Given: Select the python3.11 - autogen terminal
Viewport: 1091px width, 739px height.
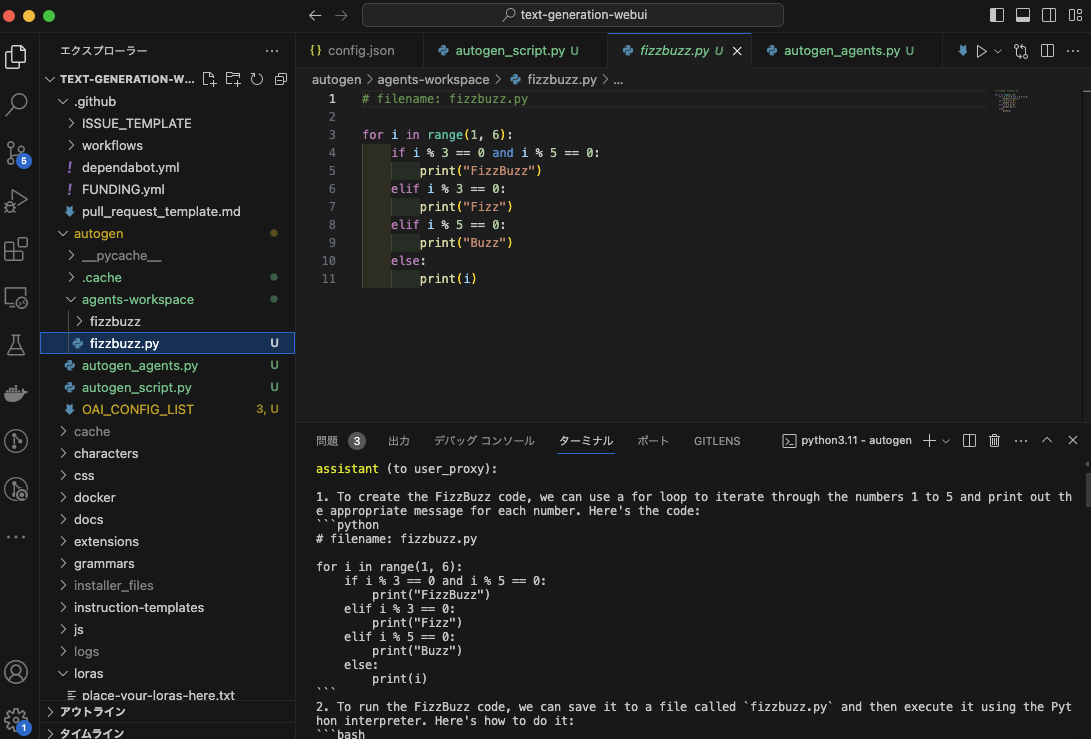Looking at the screenshot, I should (x=847, y=440).
